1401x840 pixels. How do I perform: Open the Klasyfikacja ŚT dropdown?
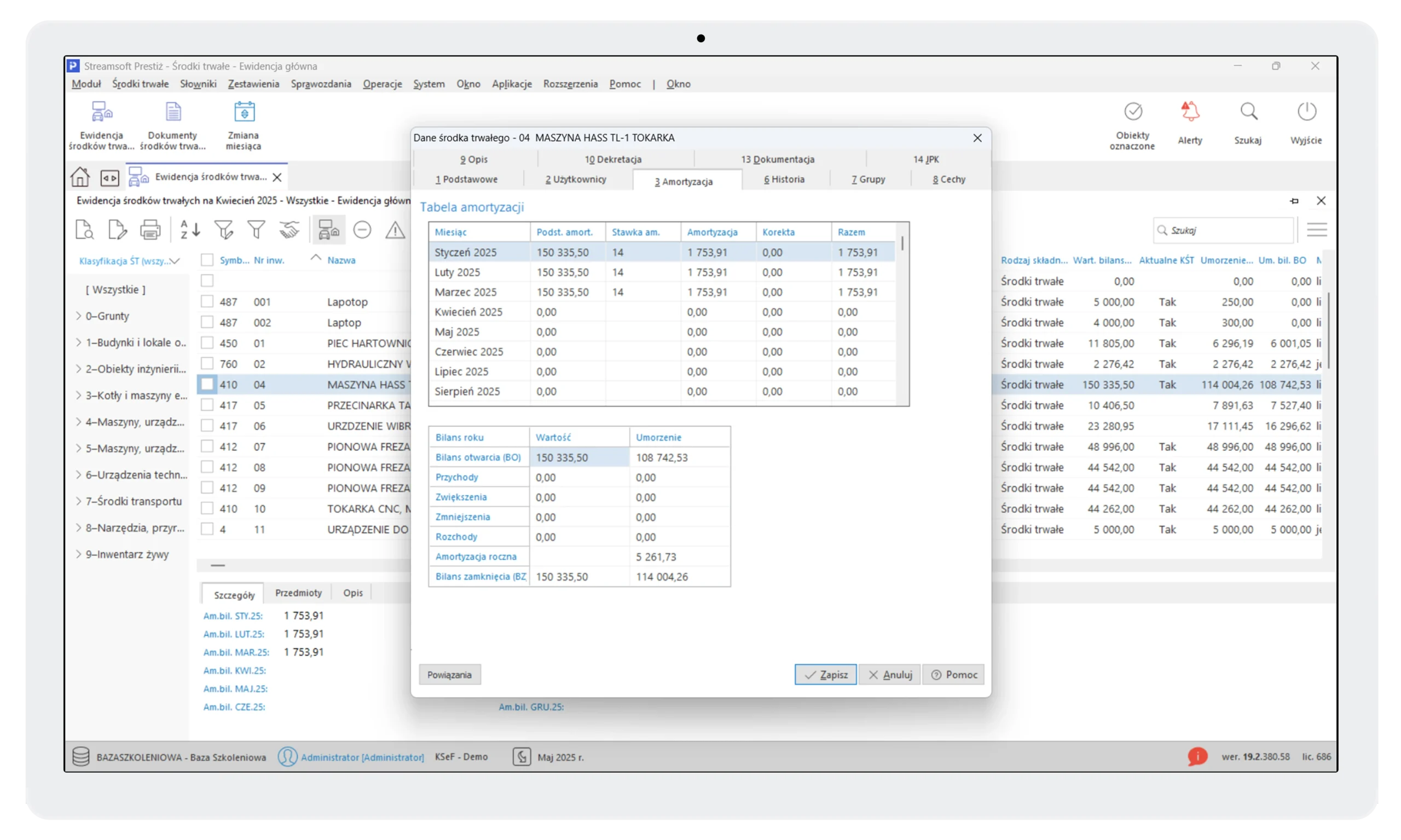click(x=129, y=261)
